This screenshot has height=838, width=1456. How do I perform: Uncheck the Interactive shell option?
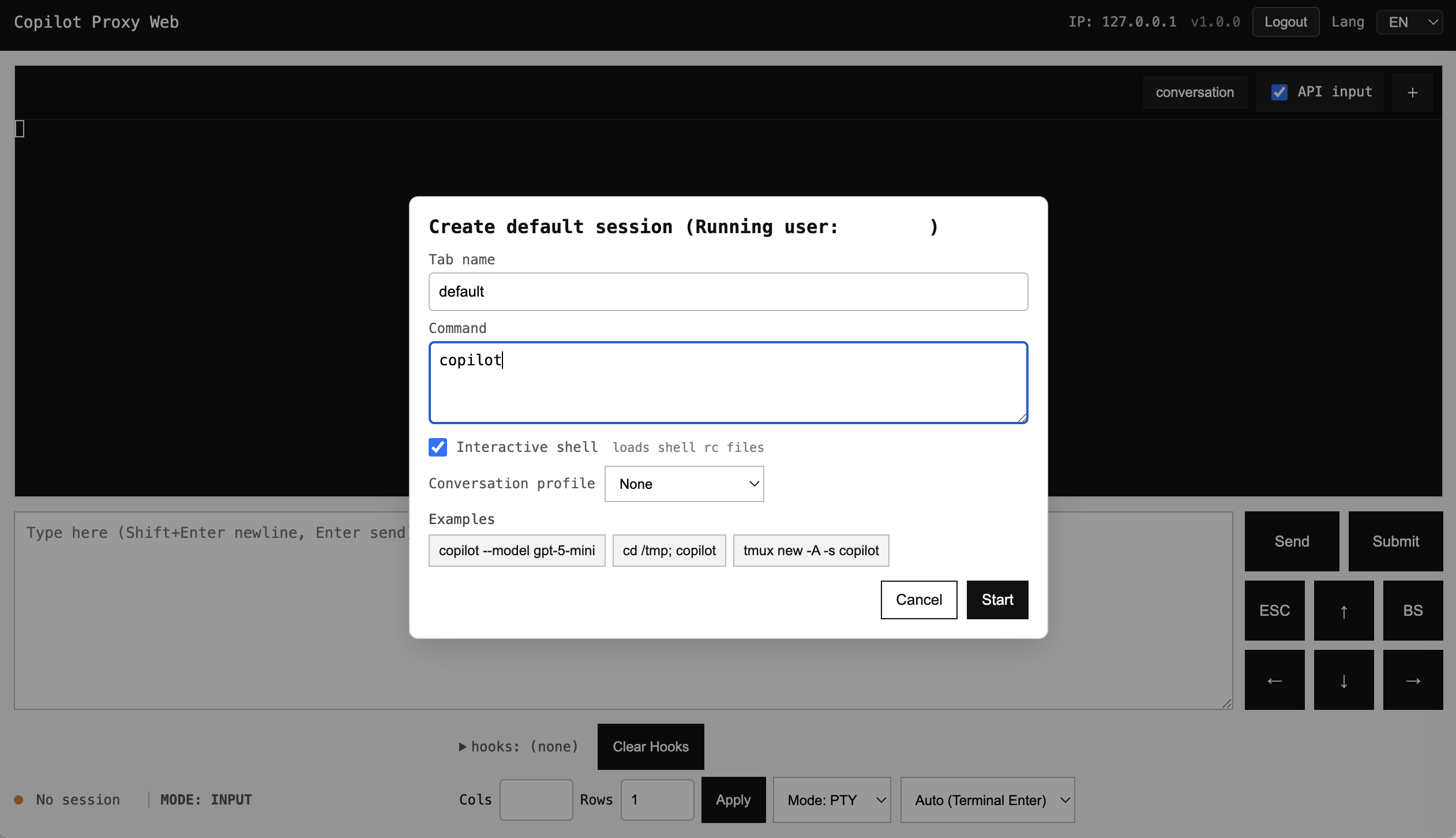[438, 447]
